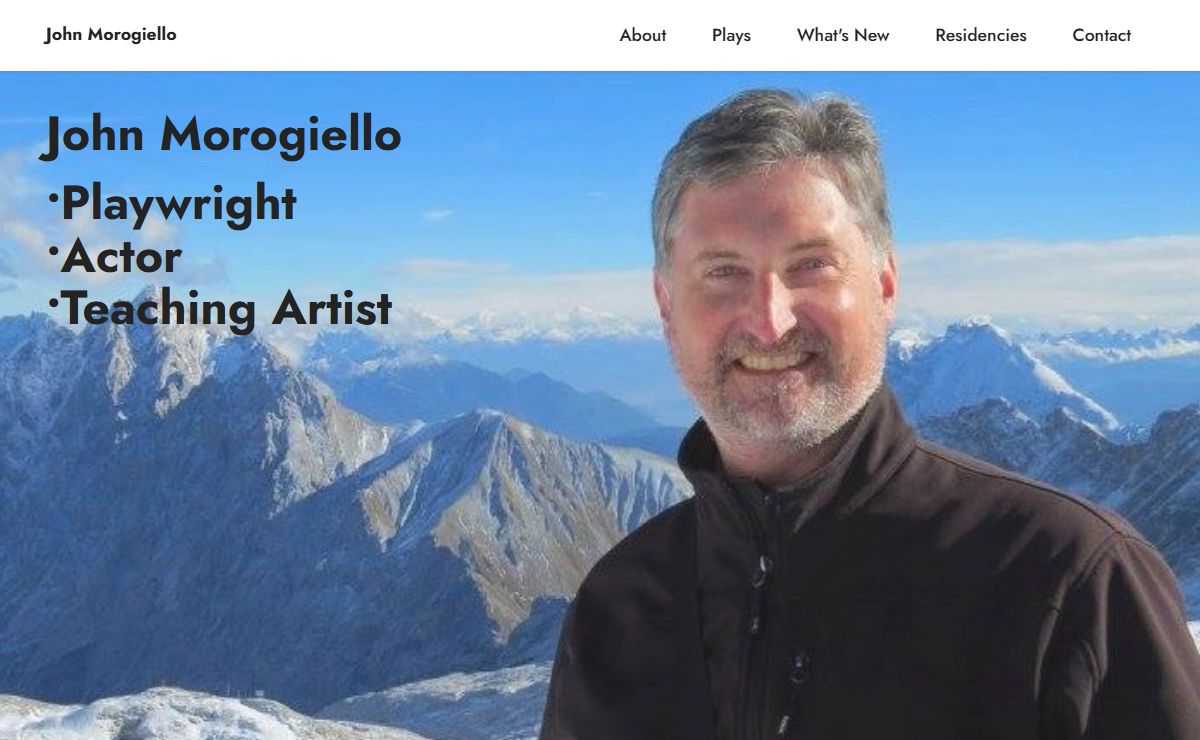The image size is (1200, 740).
Task: Navigate to Residencies
Action: tap(980, 35)
